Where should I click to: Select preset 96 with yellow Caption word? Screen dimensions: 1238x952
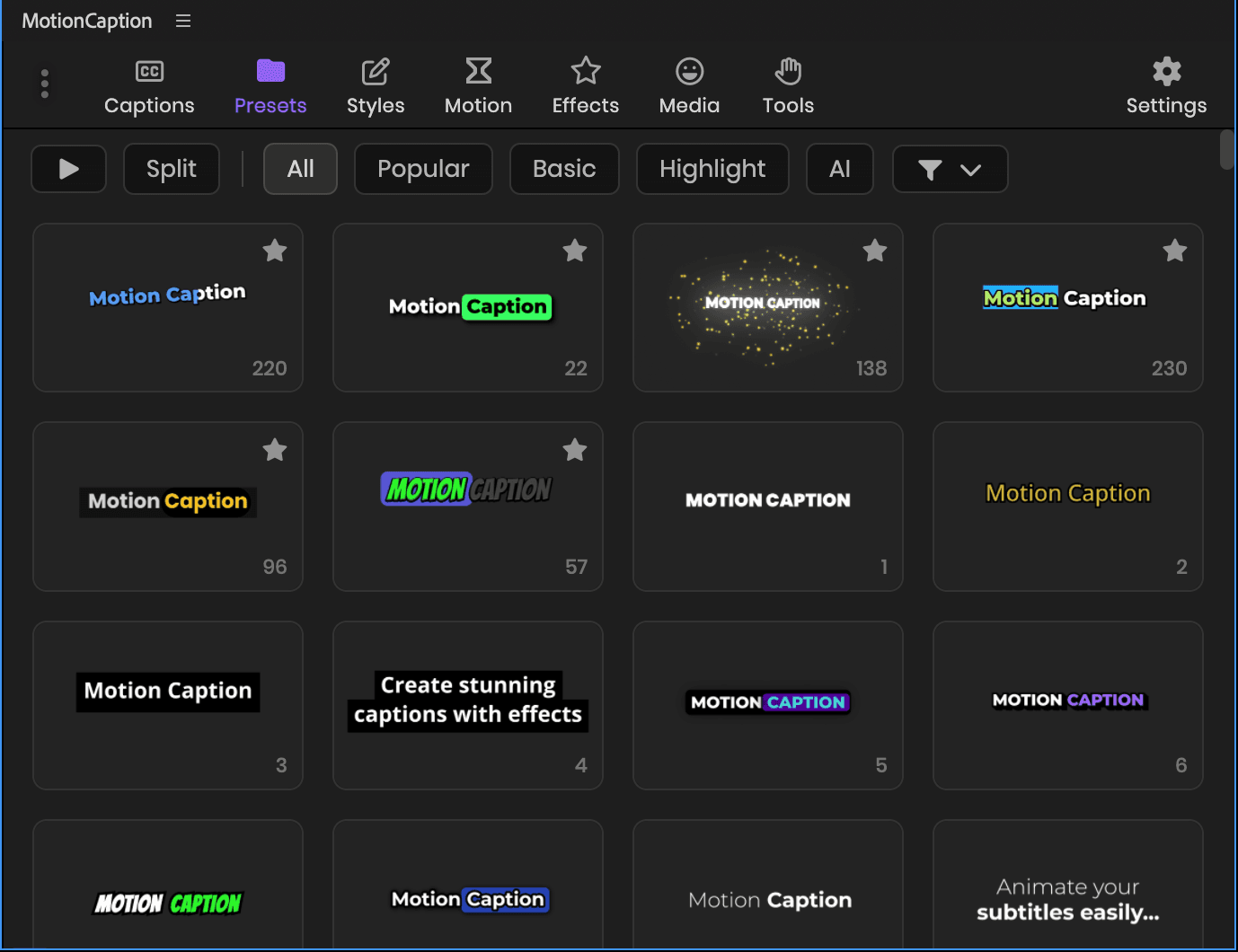coord(168,507)
